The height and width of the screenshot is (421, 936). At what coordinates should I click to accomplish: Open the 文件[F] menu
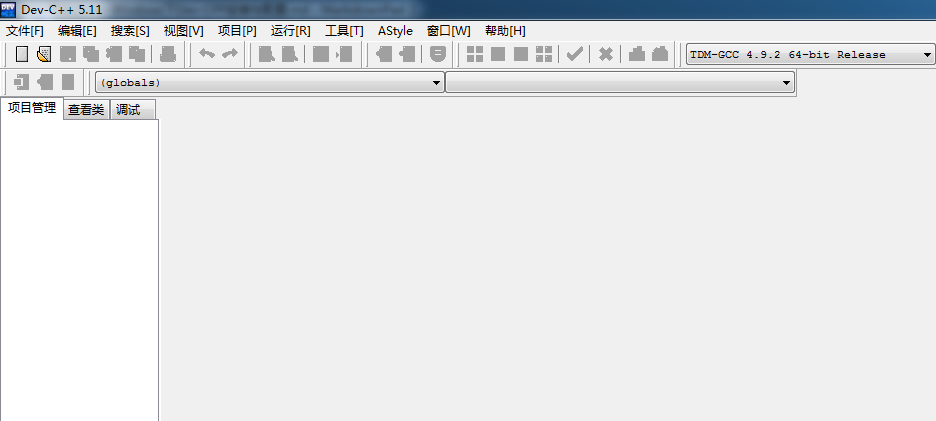click(x=25, y=31)
